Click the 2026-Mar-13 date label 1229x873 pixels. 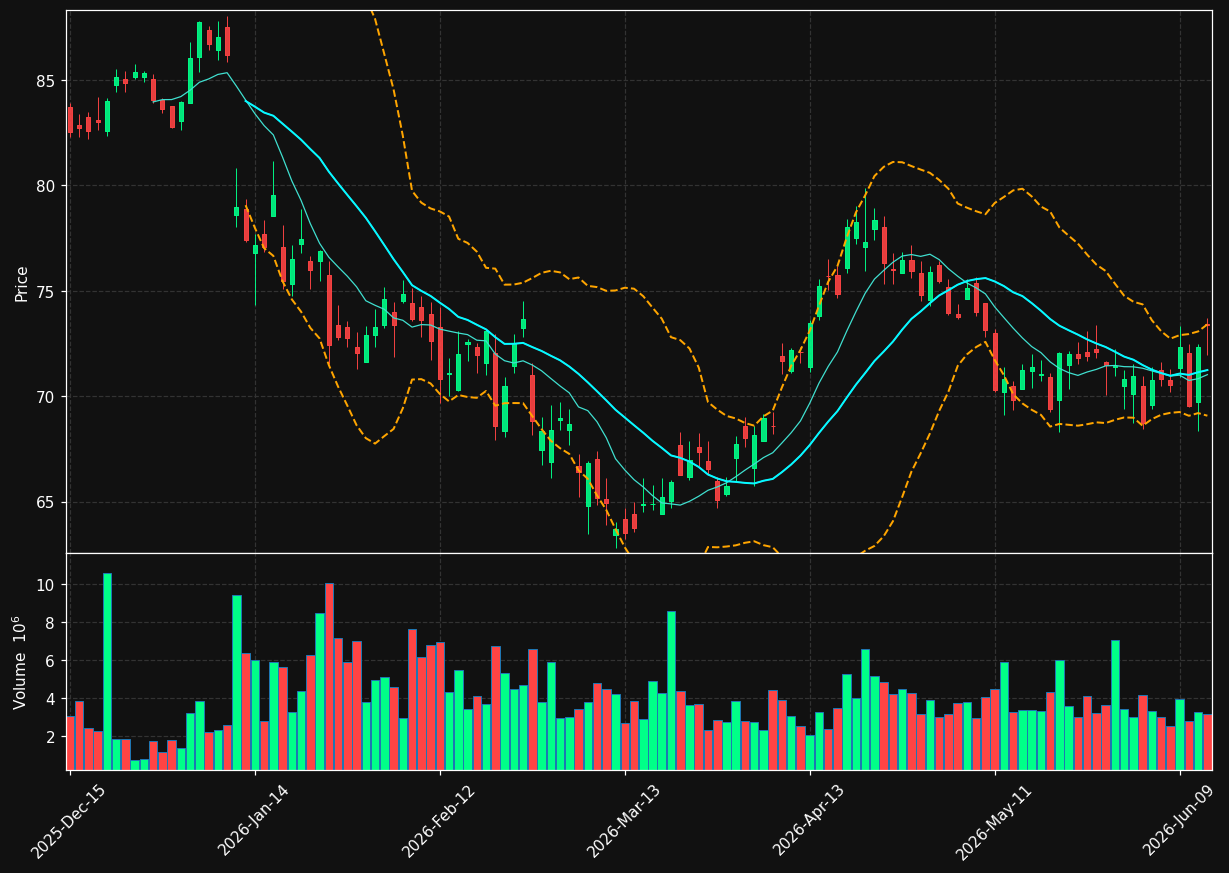(623, 822)
